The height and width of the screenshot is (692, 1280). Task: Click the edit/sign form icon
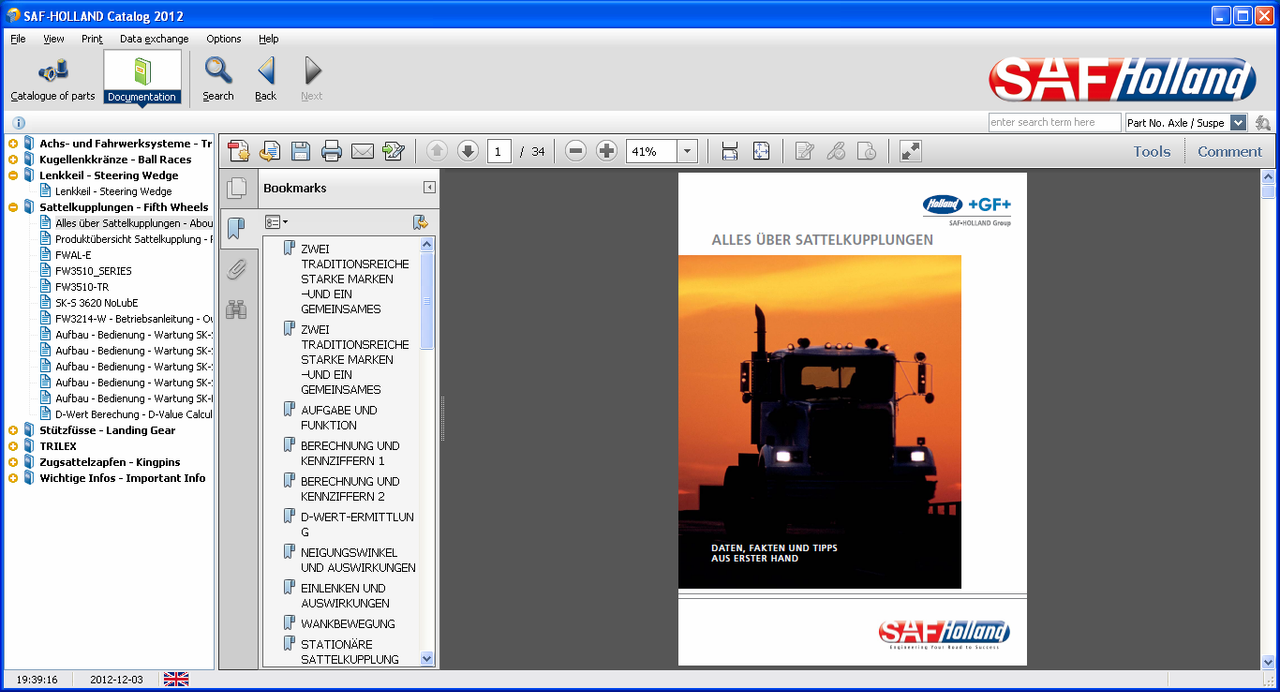point(393,151)
